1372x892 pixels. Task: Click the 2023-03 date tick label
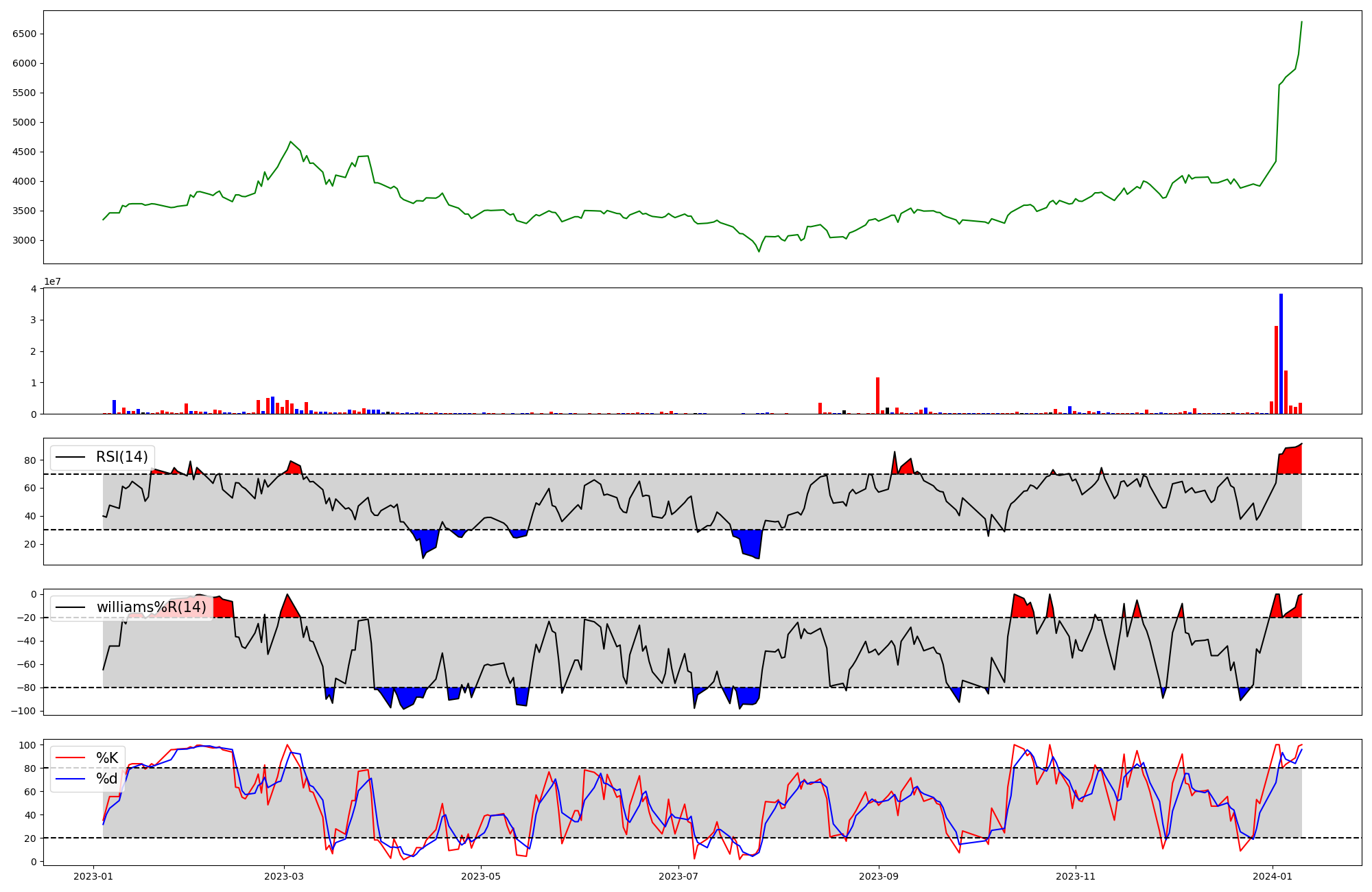284,876
